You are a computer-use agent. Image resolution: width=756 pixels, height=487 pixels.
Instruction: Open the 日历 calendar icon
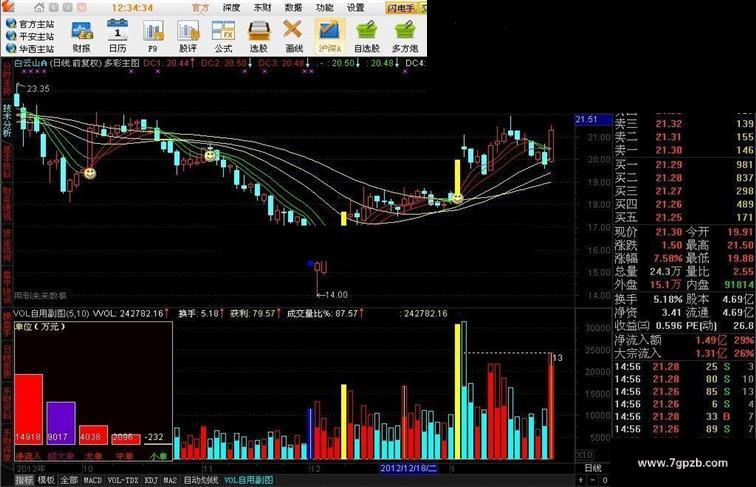pos(117,37)
